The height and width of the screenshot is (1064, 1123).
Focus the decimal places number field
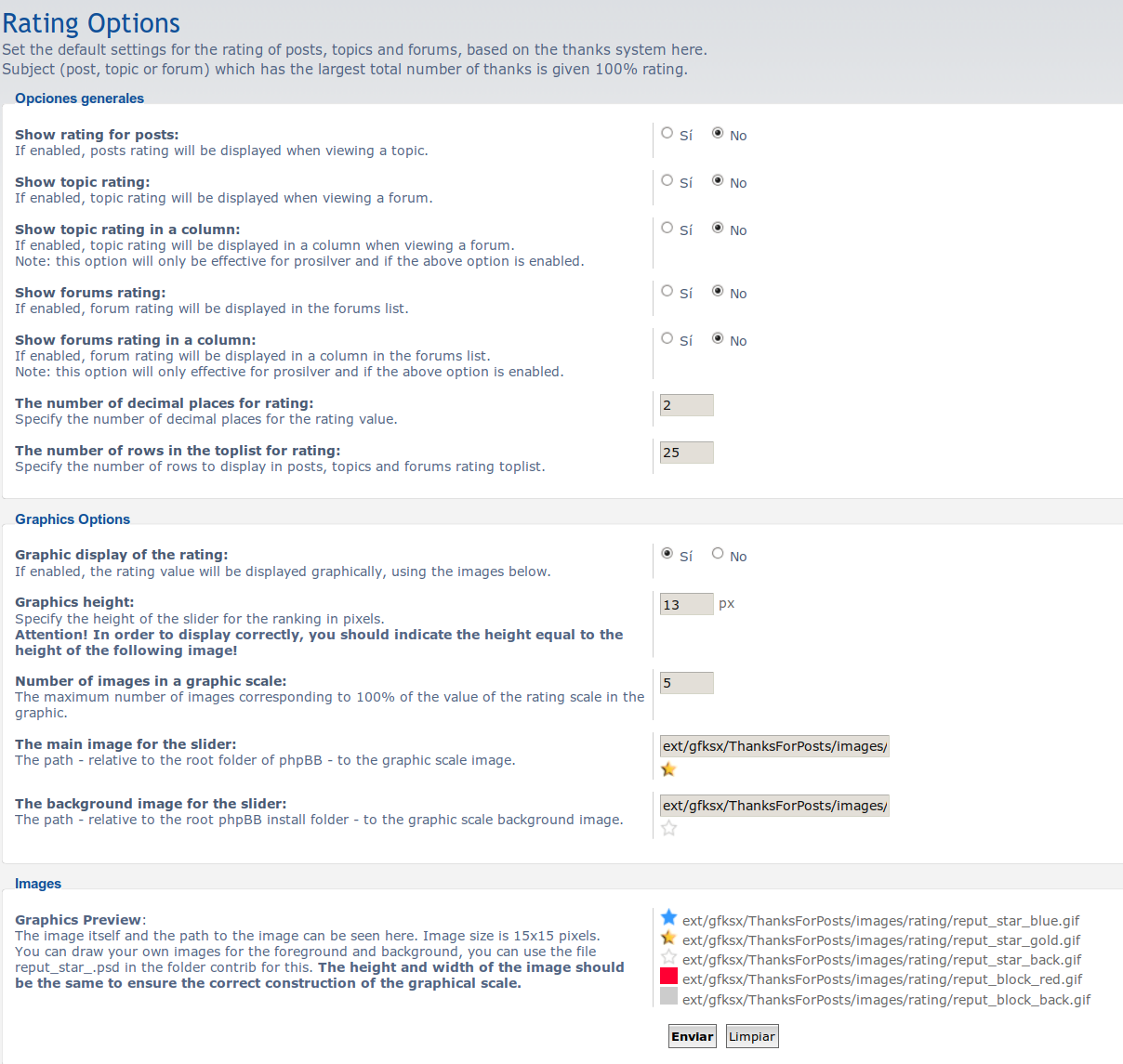point(686,405)
